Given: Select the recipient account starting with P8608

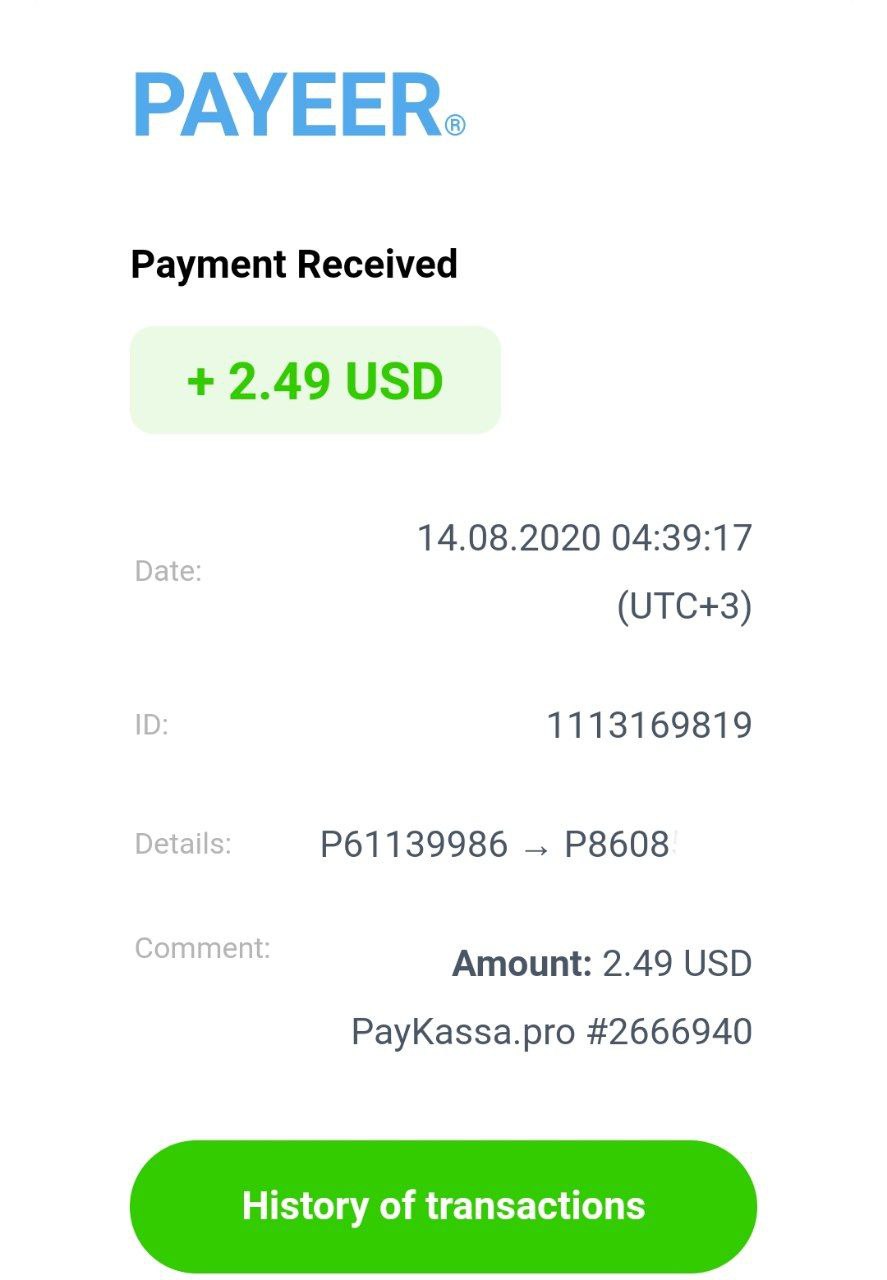Looking at the screenshot, I should coord(618,845).
